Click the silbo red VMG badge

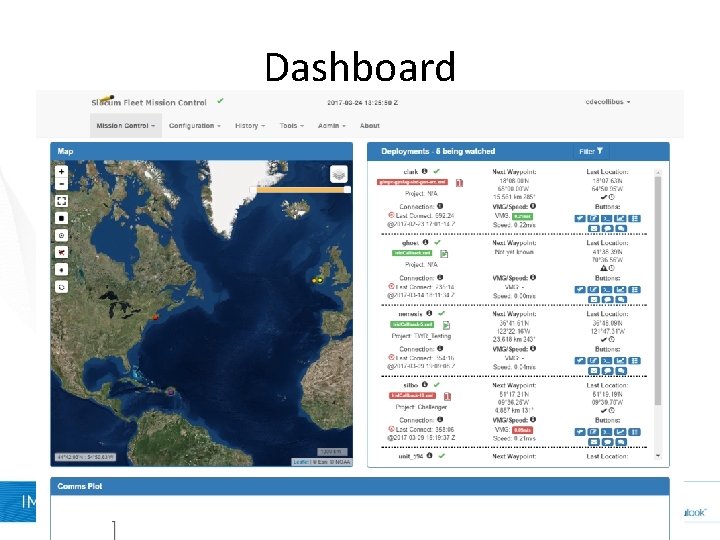[523, 430]
